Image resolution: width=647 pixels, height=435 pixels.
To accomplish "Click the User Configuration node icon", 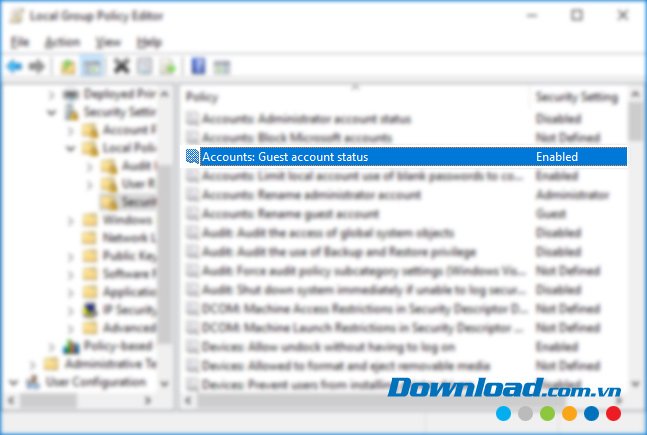I will tap(33, 382).
